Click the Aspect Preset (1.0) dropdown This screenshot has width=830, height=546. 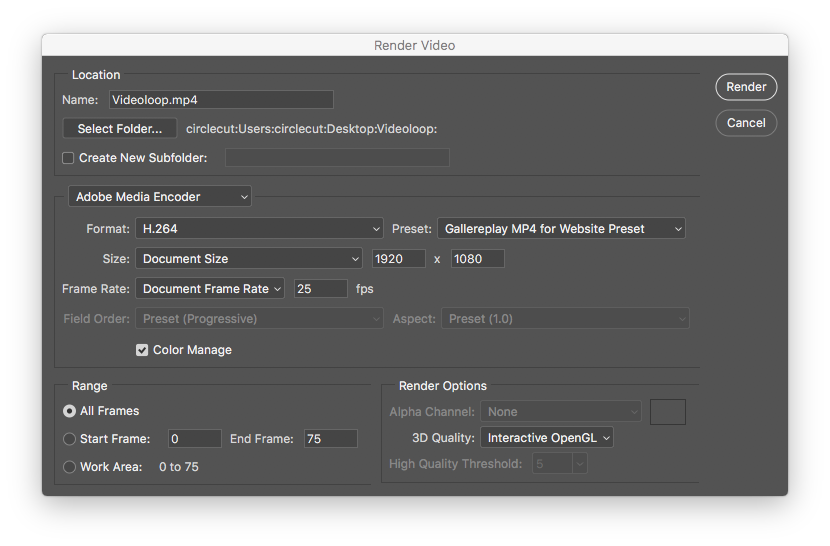(565, 319)
